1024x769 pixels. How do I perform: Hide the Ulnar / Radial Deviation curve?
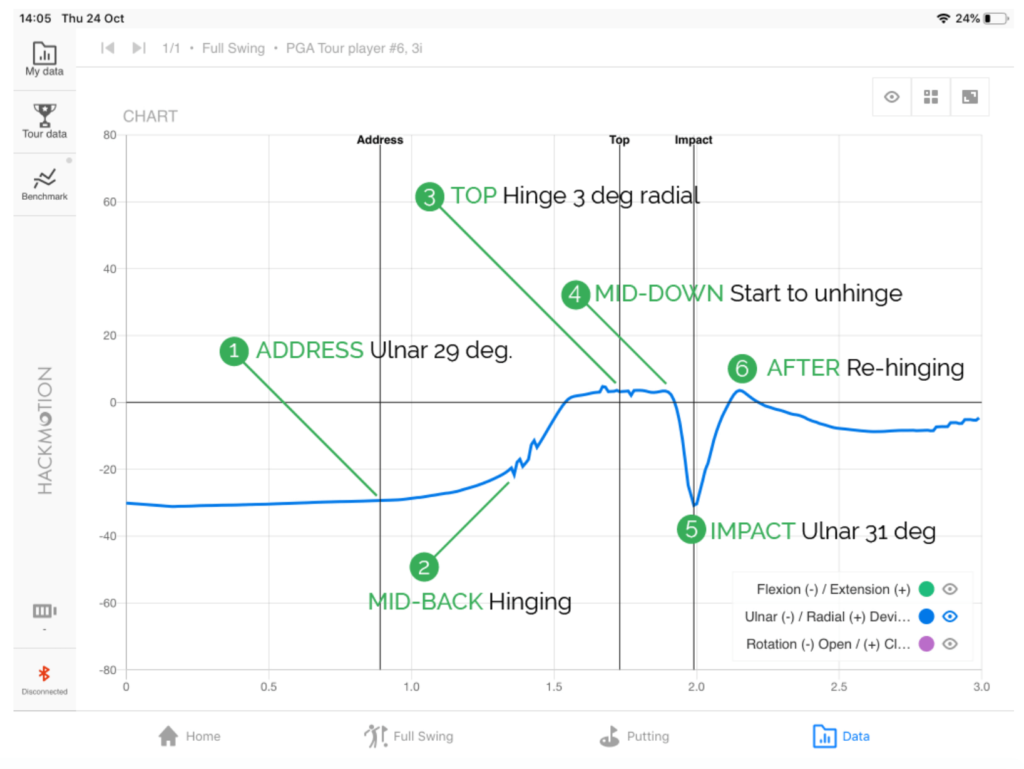[x=951, y=617]
